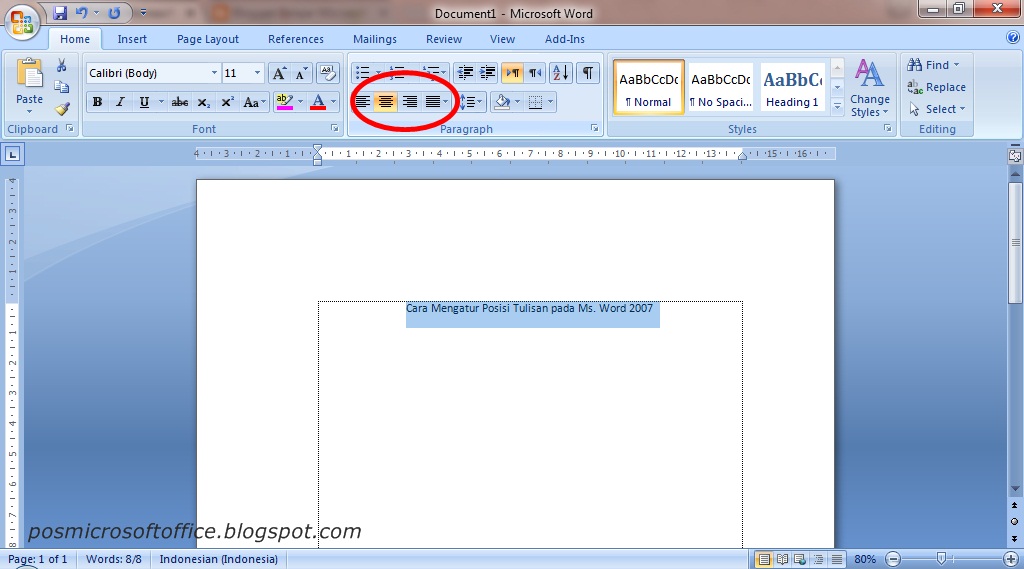
Task: Toggle Left-to-Right text direction
Action: pyautogui.click(x=513, y=73)
